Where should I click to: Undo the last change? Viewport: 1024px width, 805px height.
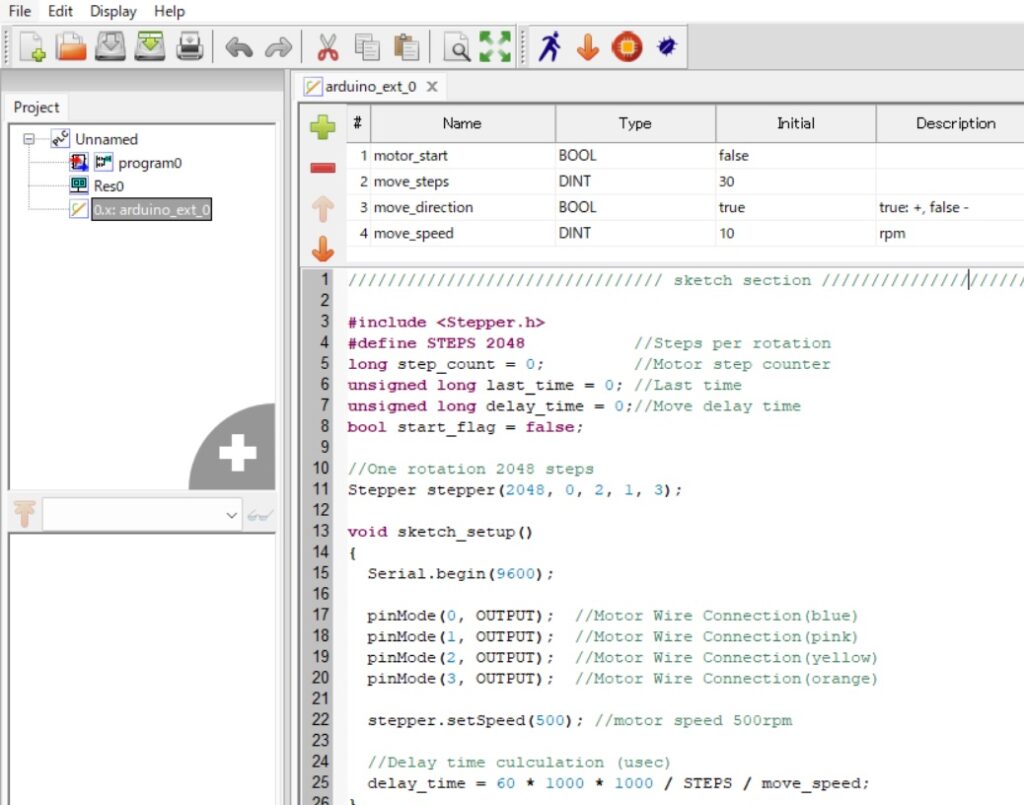click(240, 46)
